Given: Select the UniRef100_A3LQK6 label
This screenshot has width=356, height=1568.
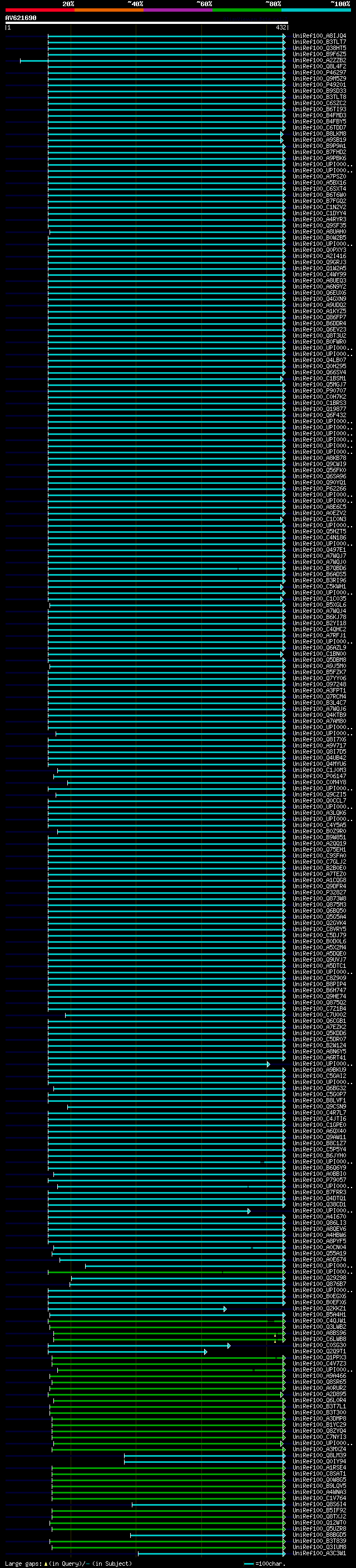Looking at the screenshot, I should [319, 813].
